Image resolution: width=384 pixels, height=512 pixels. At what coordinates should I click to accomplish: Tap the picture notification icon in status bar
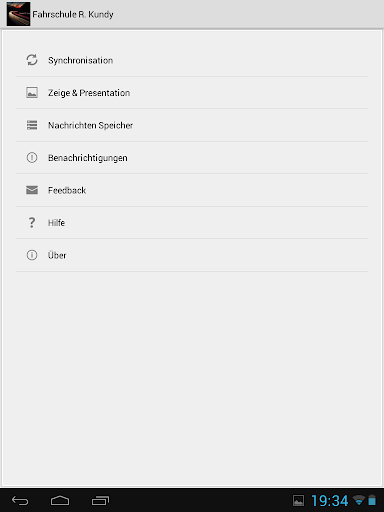point(298,500)
